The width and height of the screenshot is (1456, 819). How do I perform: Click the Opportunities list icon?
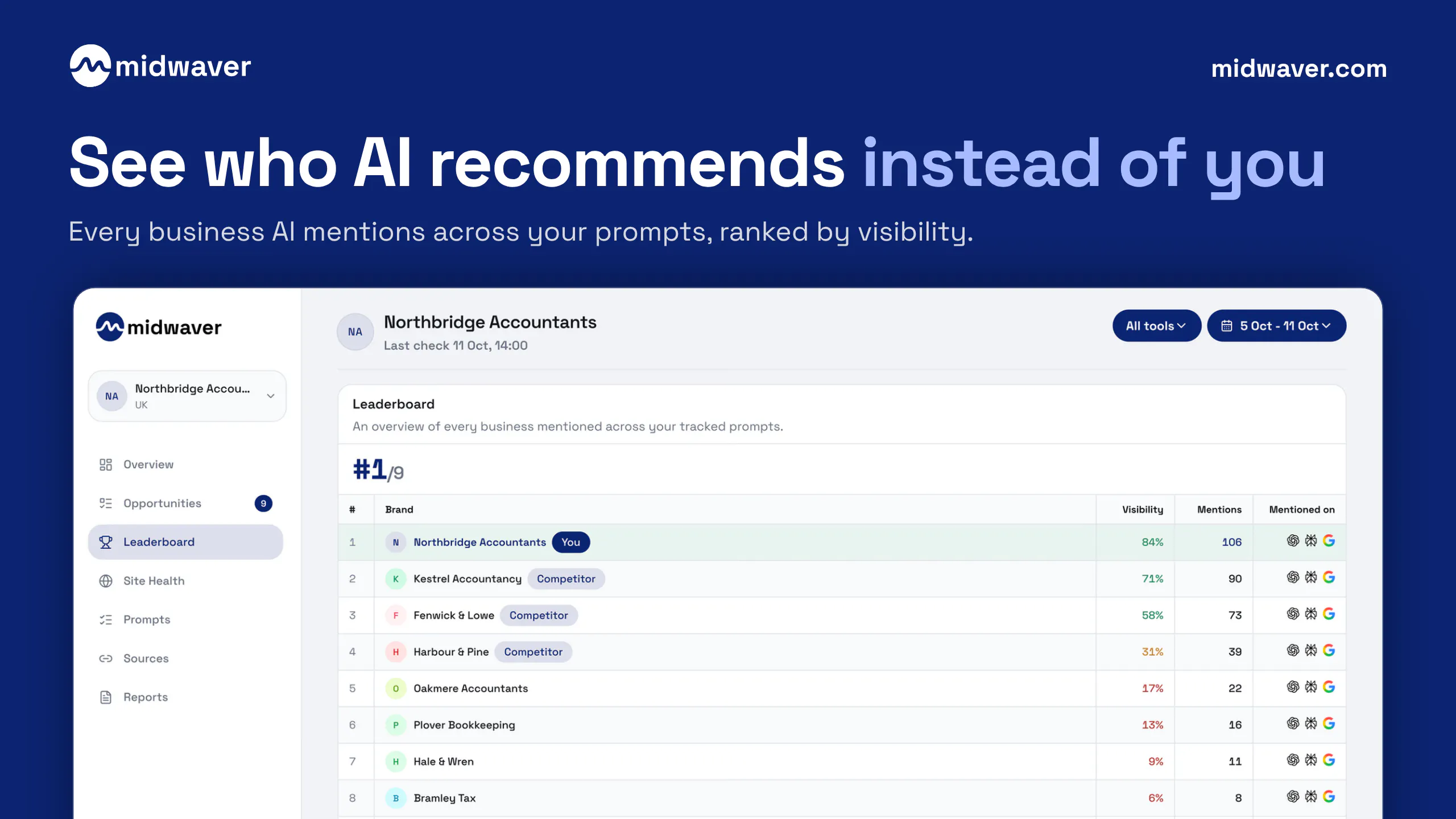106,503
